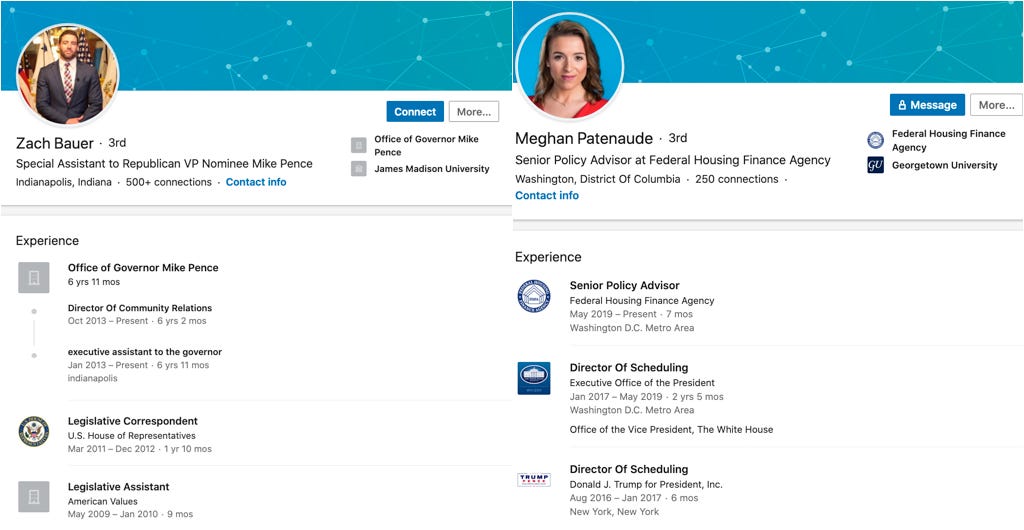Click Zach Bauer profile name

pos(55,143)
